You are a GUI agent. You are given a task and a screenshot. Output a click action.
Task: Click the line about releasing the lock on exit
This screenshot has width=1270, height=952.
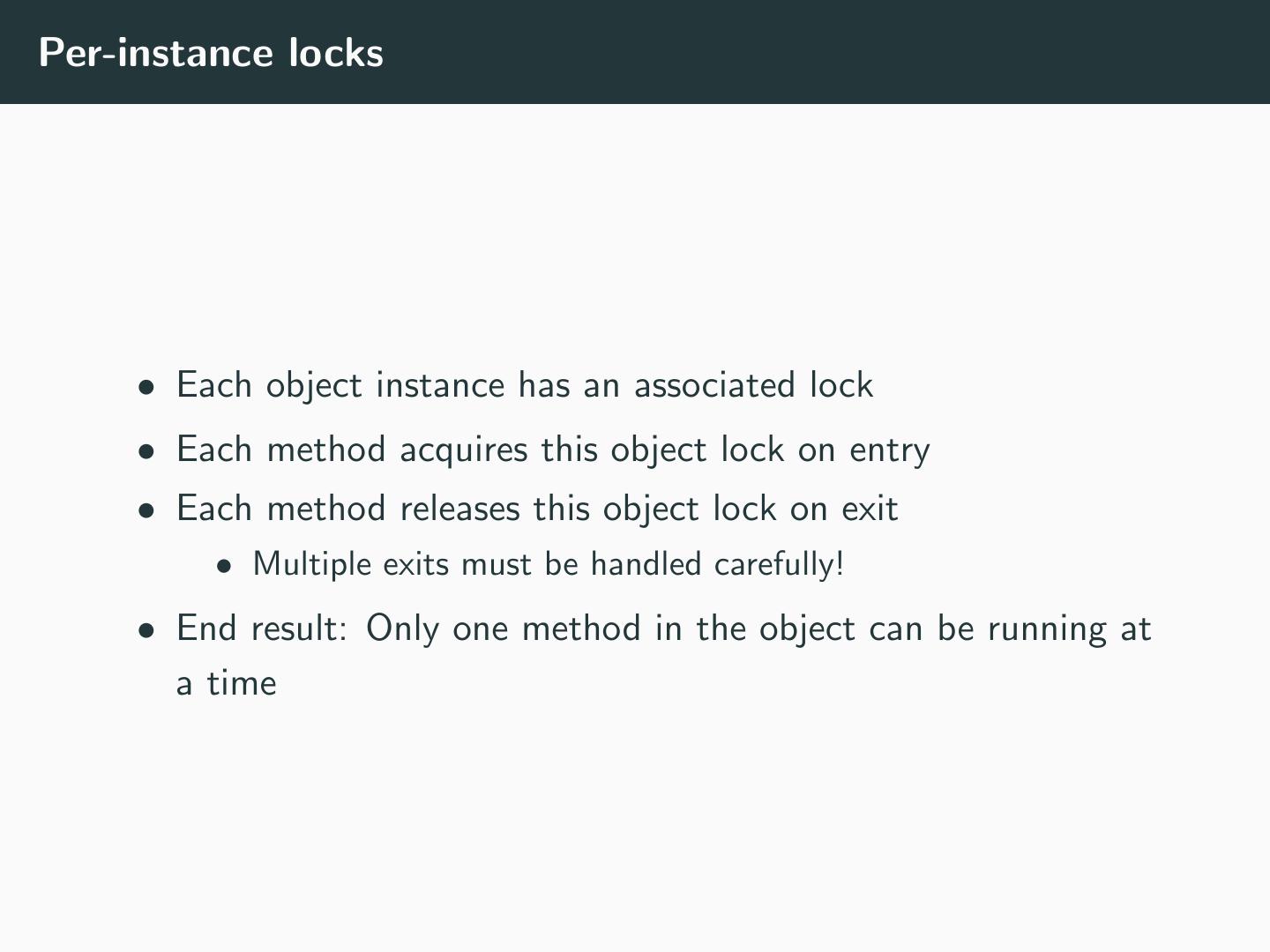click(x=536, y=509)
